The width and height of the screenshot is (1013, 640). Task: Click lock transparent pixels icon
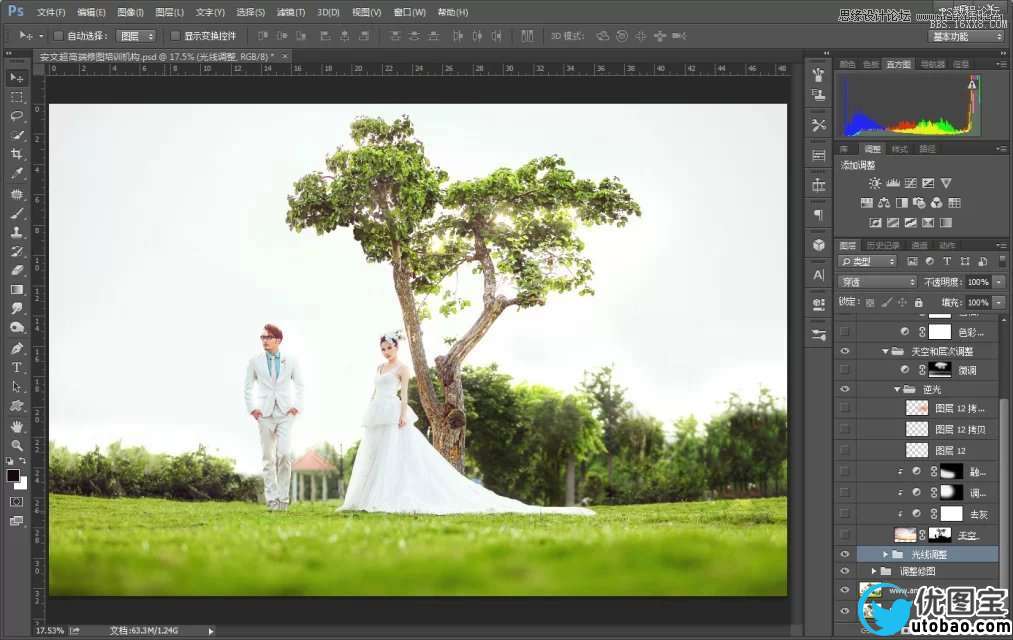coord(870,302)
